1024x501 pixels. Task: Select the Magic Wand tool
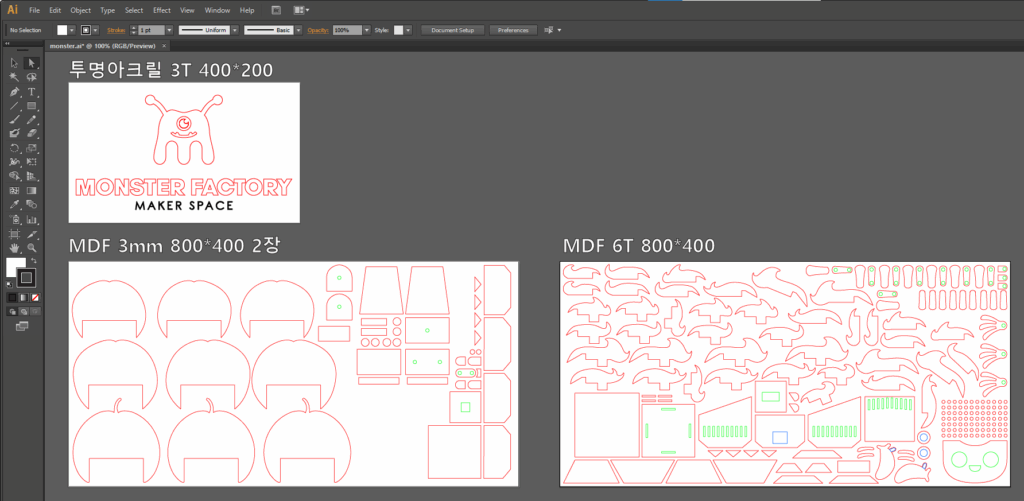point(14,77)
